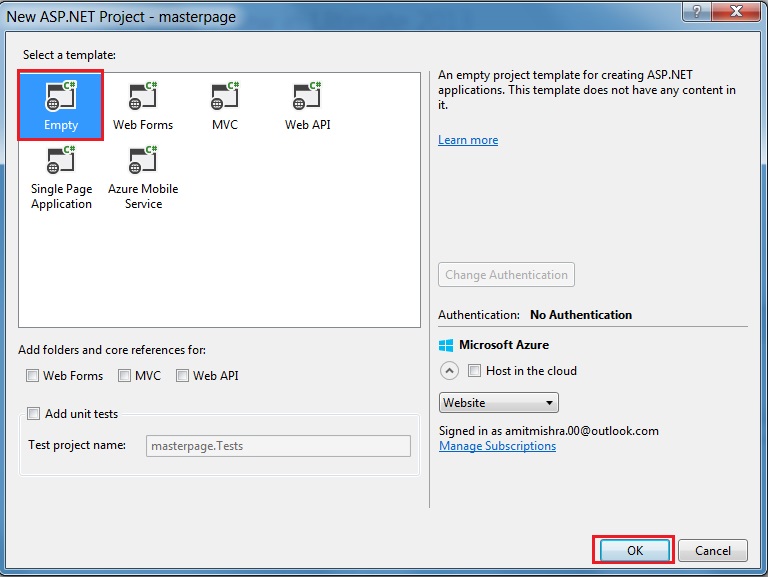Confirm the project with OK
Screen dimensions: 768x577
click(635, 551)
